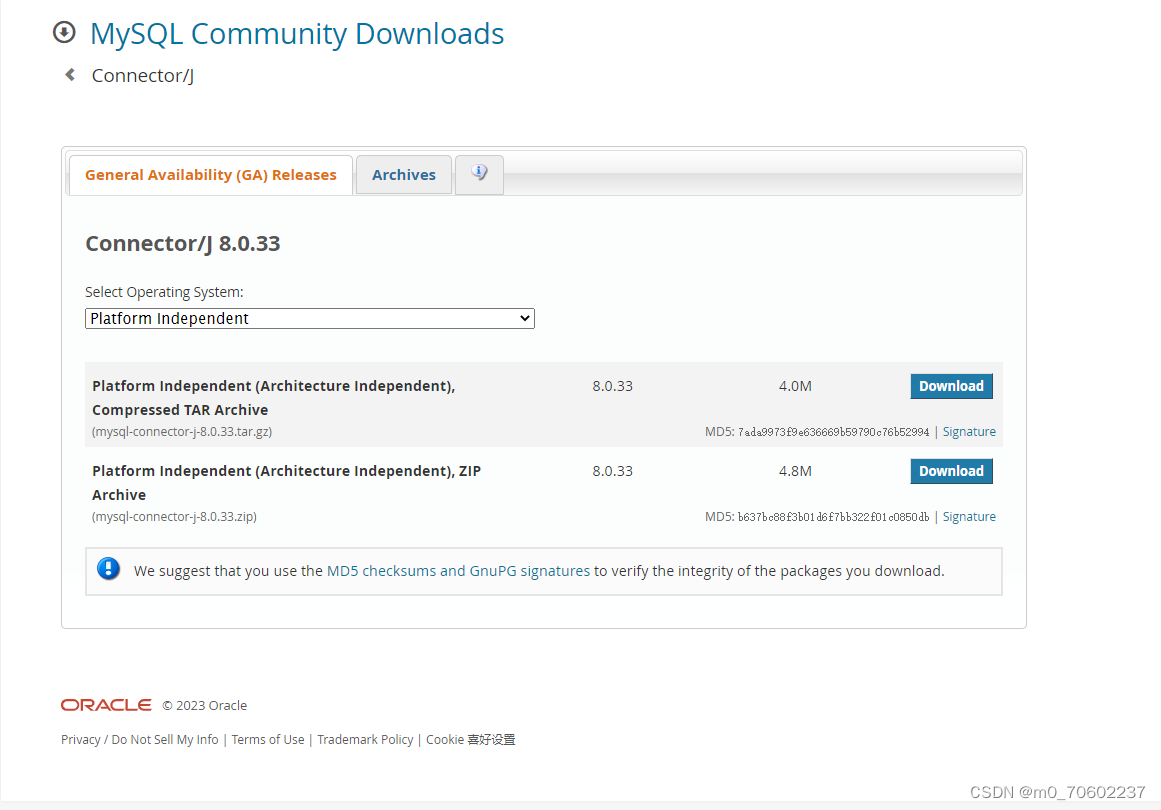Screen dimensions: 1161x810
Task: Open Signature link for tar.gz file
Action: [x=968, y=432]
